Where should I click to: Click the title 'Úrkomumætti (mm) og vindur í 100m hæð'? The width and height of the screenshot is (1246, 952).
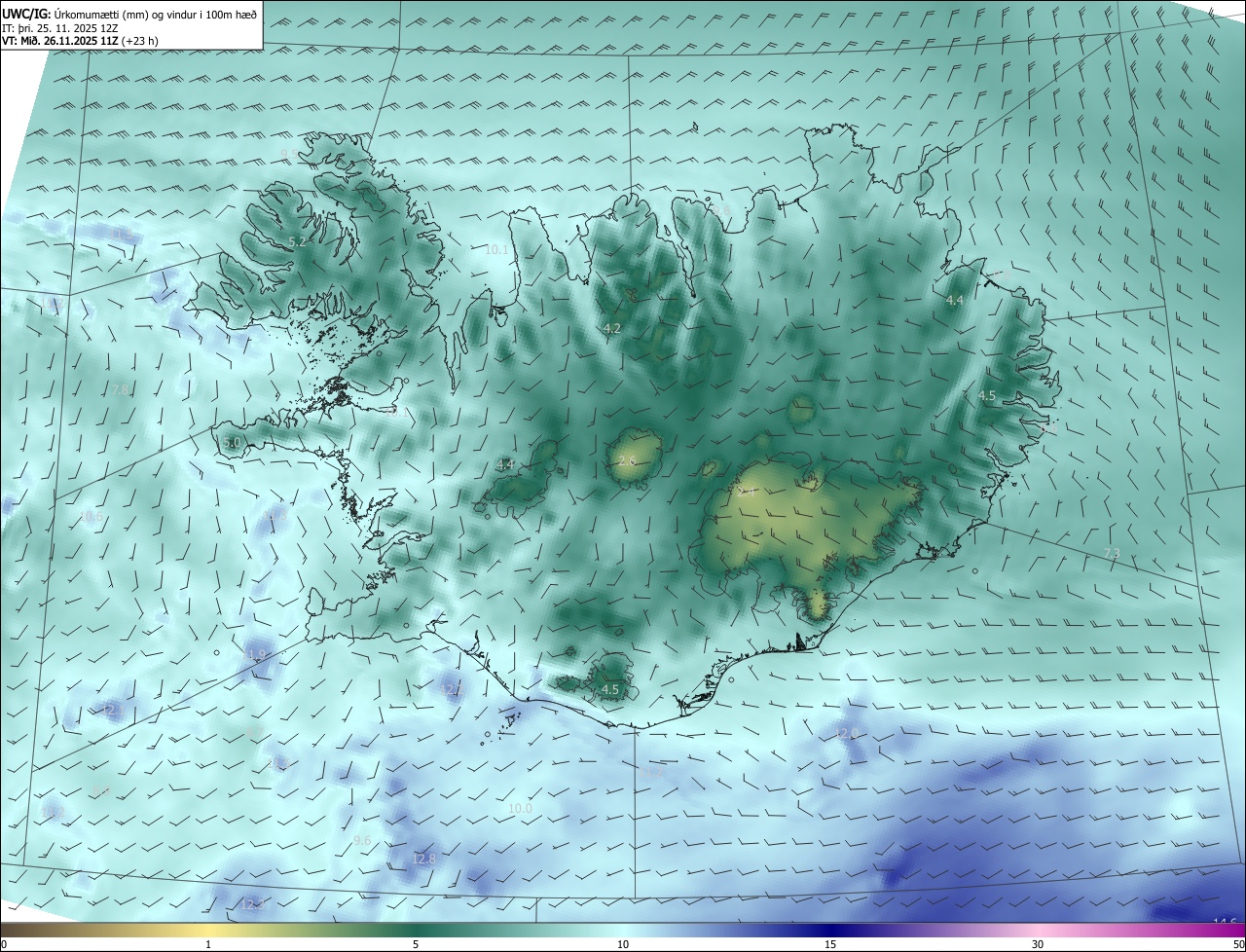(x=155, y=14)
